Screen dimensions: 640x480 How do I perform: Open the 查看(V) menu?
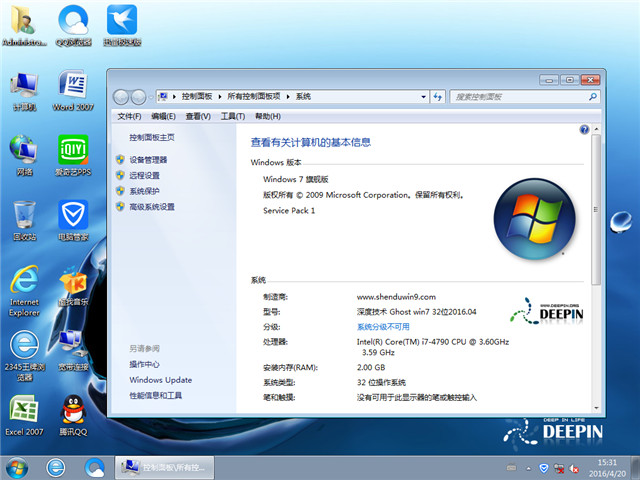click(198, 116)
